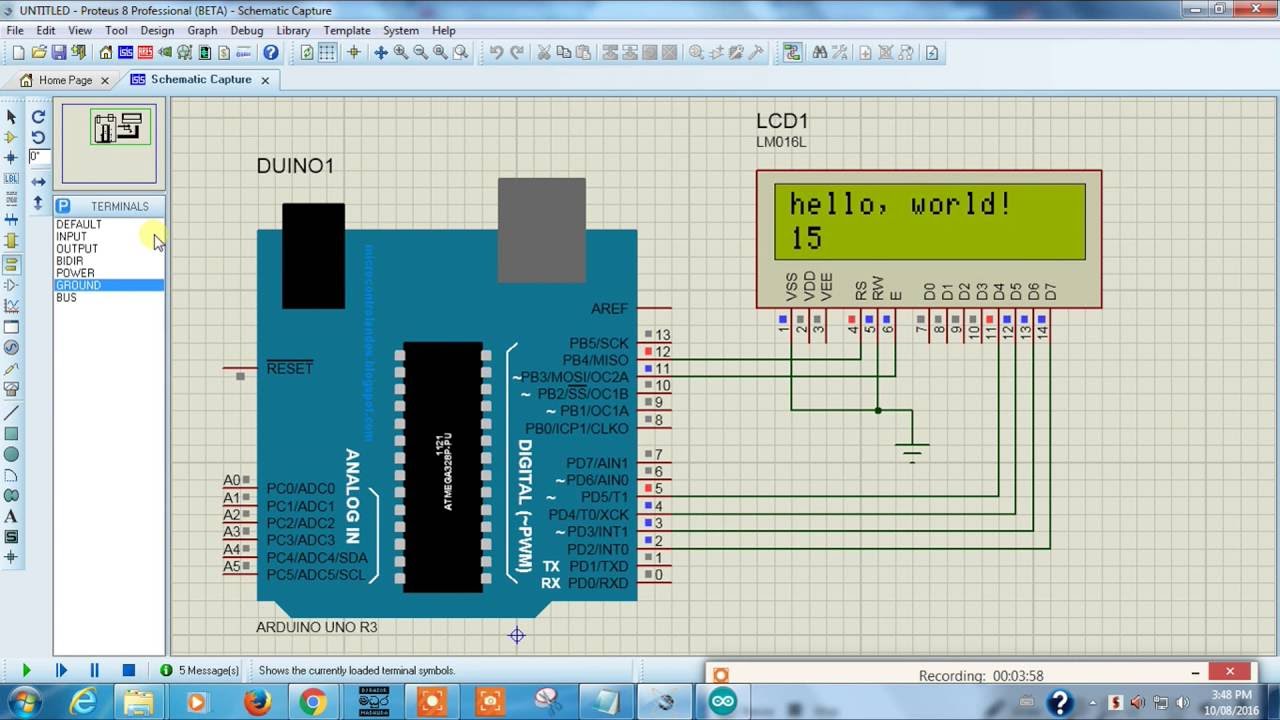Image resolution: width=1280 pixels, height=720 pixels.
Task: Open the Help question mark icon
Action: (x=271, y=53)
